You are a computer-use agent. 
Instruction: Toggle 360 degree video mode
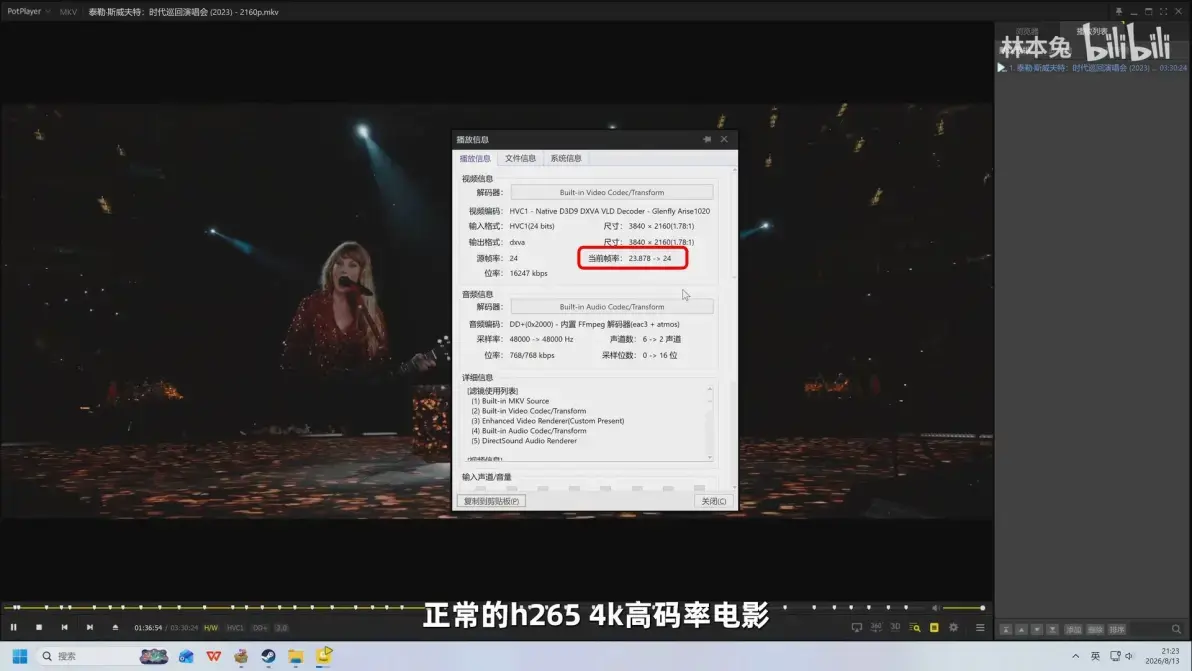(x=876, y=628)
